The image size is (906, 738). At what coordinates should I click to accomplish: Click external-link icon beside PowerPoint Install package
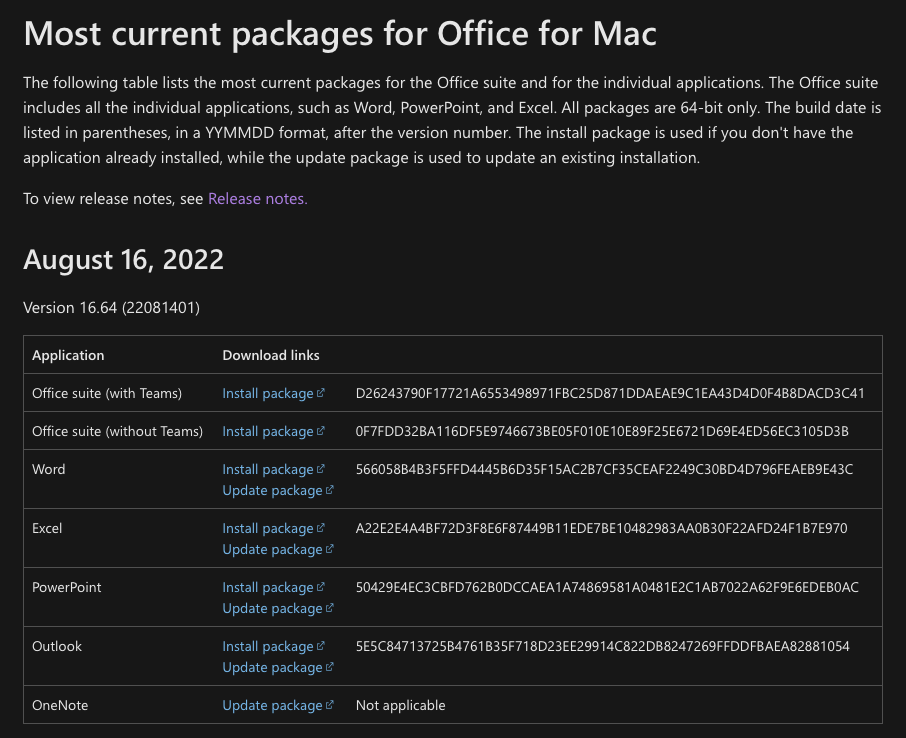pos(321,587)
